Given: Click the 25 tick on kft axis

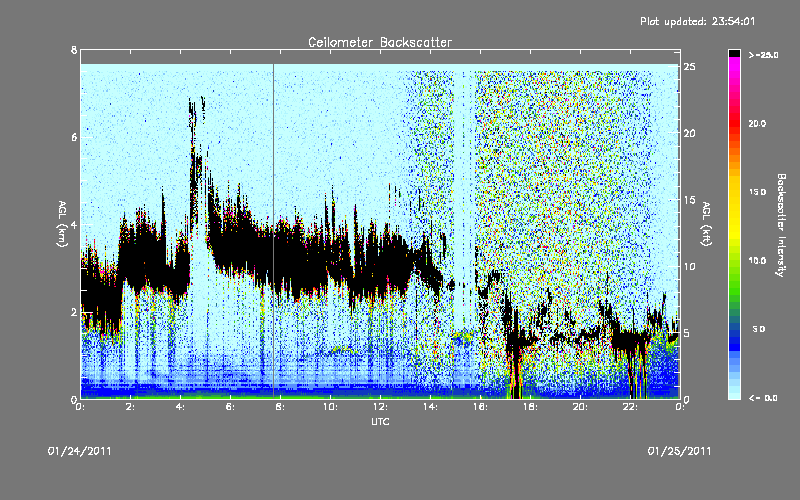Looking at the screenshot, I should tap(690, 67).
